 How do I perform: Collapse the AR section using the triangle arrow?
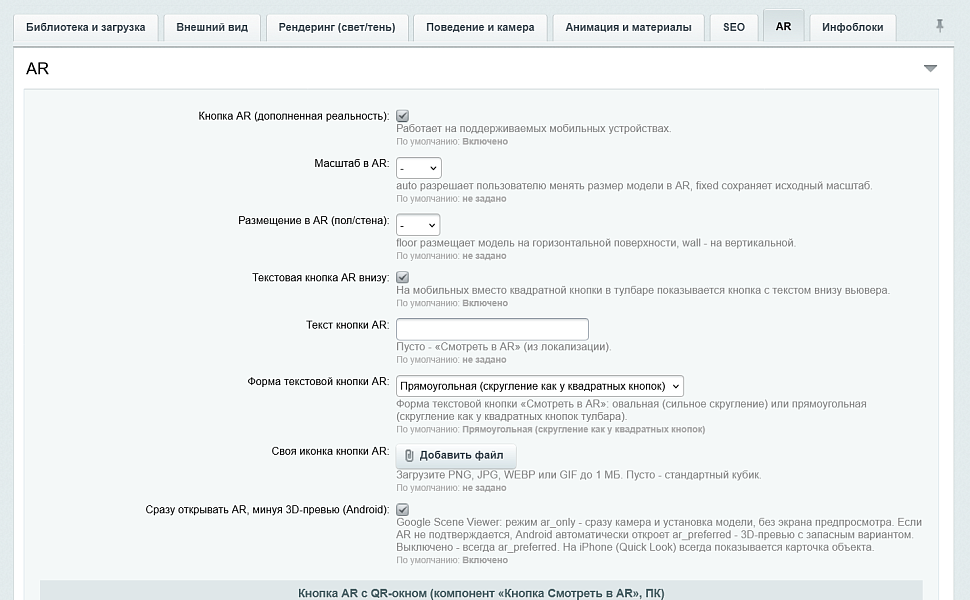tap(930, 68)
